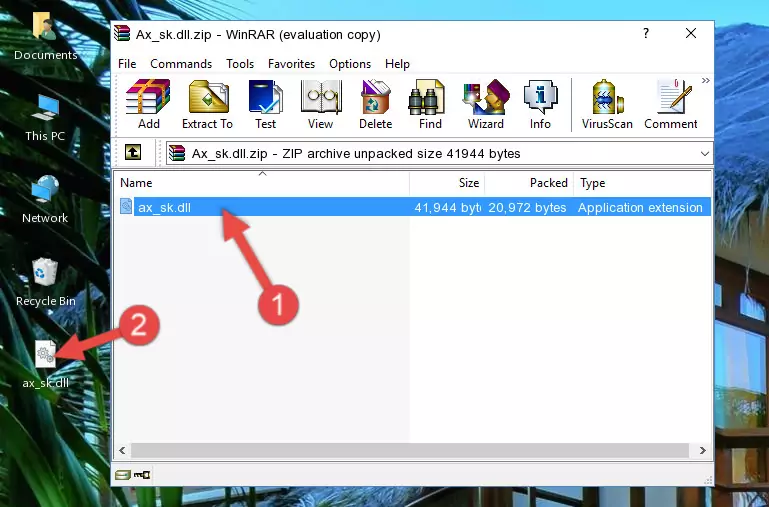769x507 pixels.
Task: Select the ax_sk.dll desktop file icon
Action: 46,365
